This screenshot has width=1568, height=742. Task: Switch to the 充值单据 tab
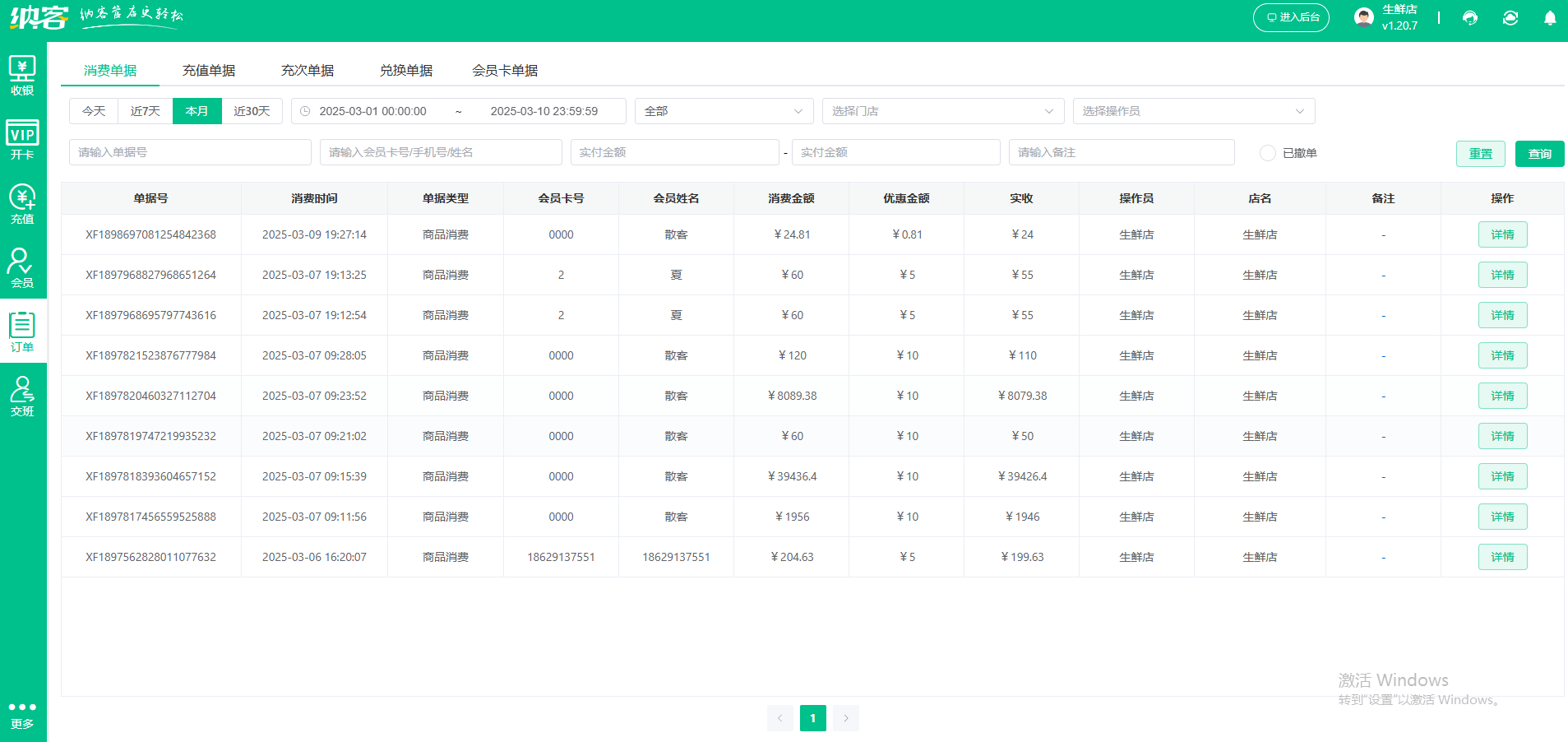[209, 70]
